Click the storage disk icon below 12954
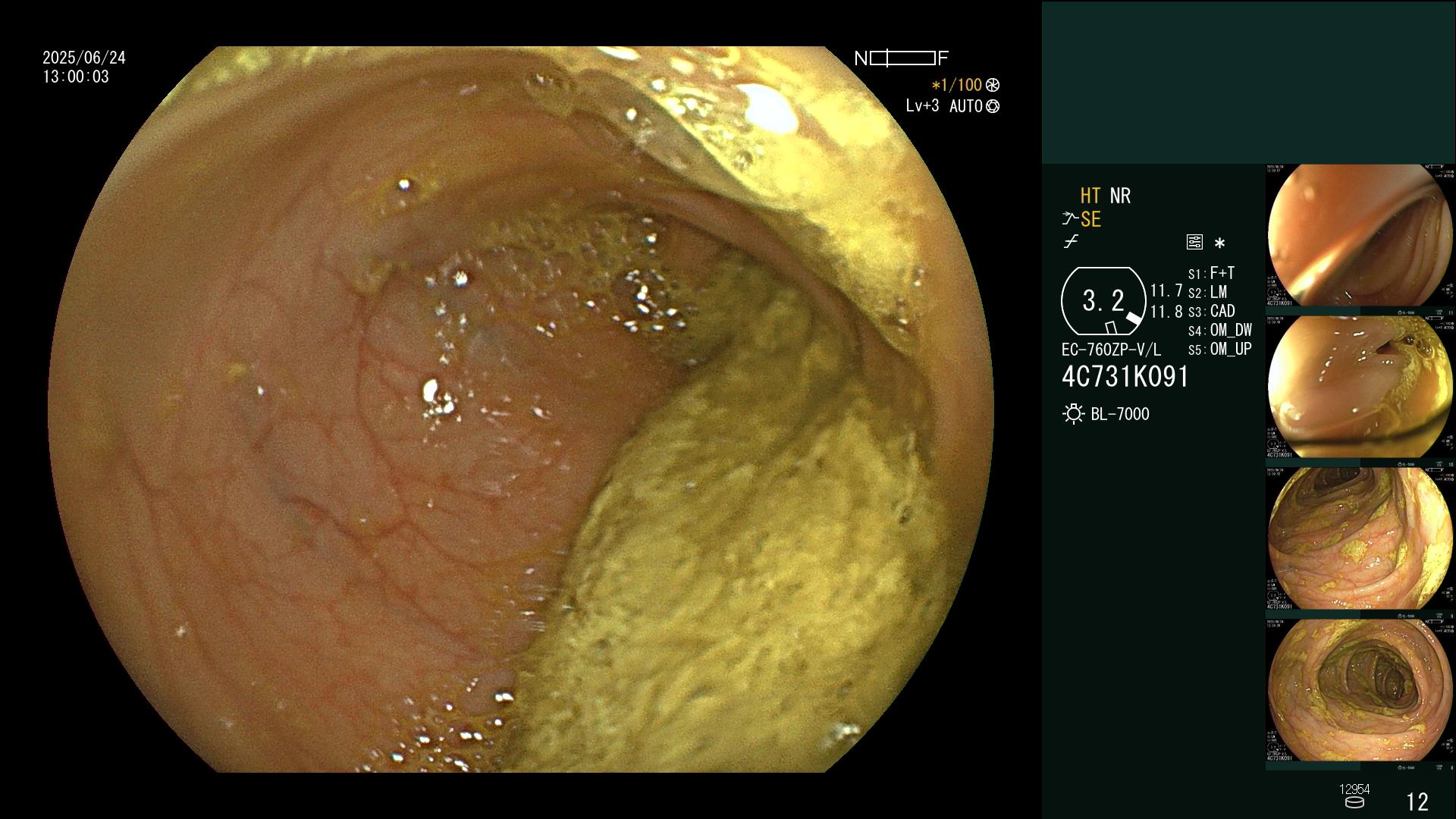This screenshot has width=1456, height=819. (x=1354, y=803)
